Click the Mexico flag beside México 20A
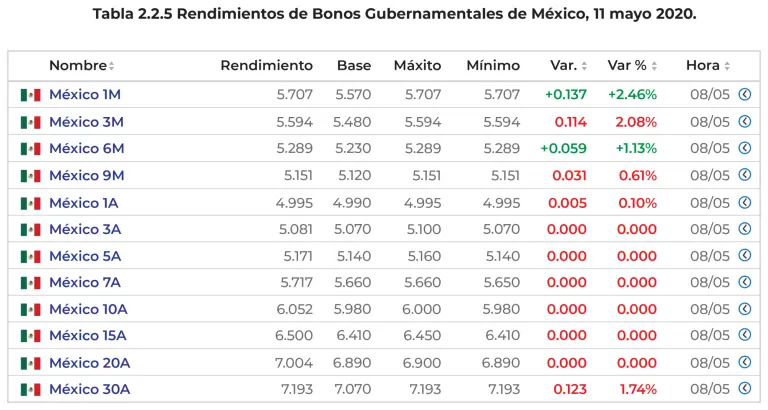 30,363
